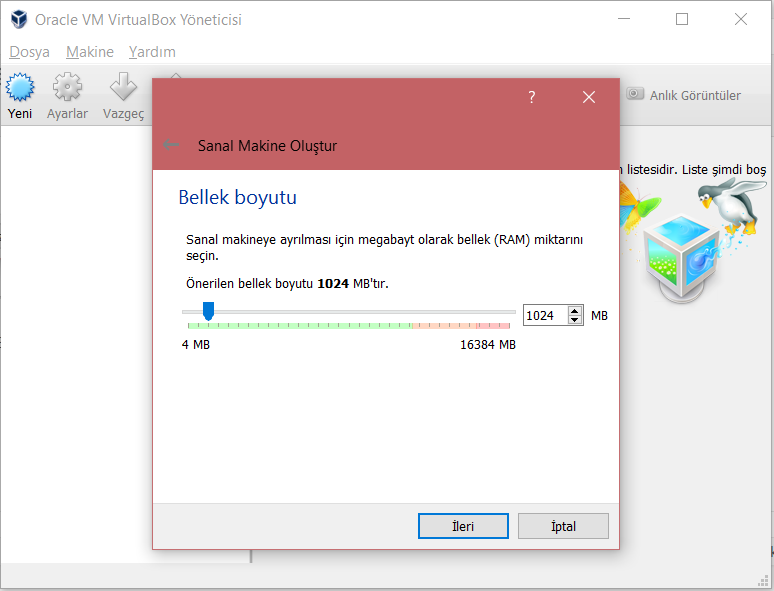The image size is (774, 591).
Task: Click the İleri button
Action: pos(463,526)
